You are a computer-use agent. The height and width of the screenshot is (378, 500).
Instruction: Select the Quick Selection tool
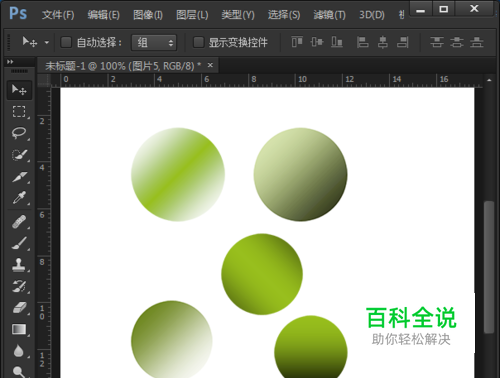[x=19, y=155]
